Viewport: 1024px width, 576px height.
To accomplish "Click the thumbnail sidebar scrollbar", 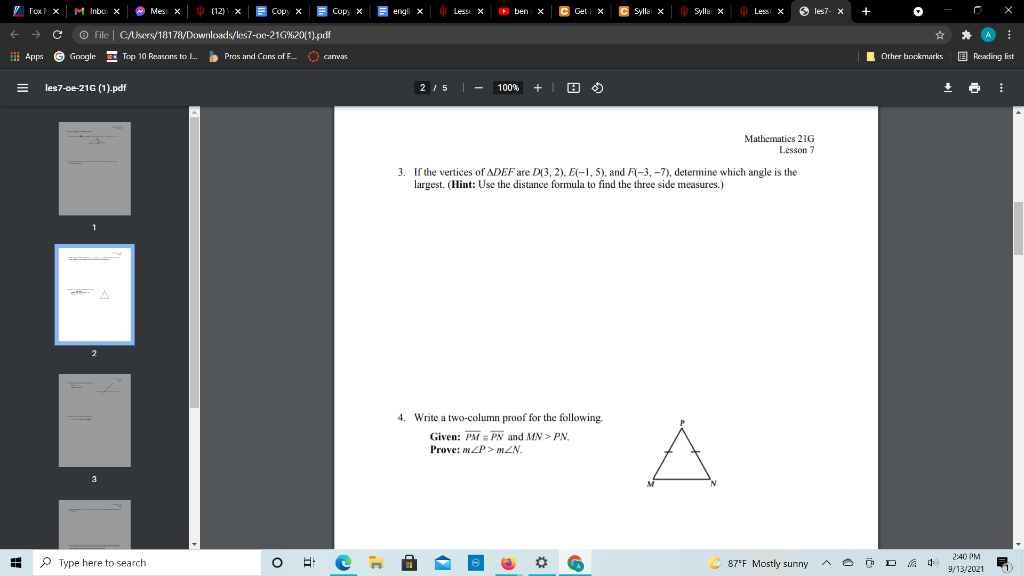I will pos(194,263).
